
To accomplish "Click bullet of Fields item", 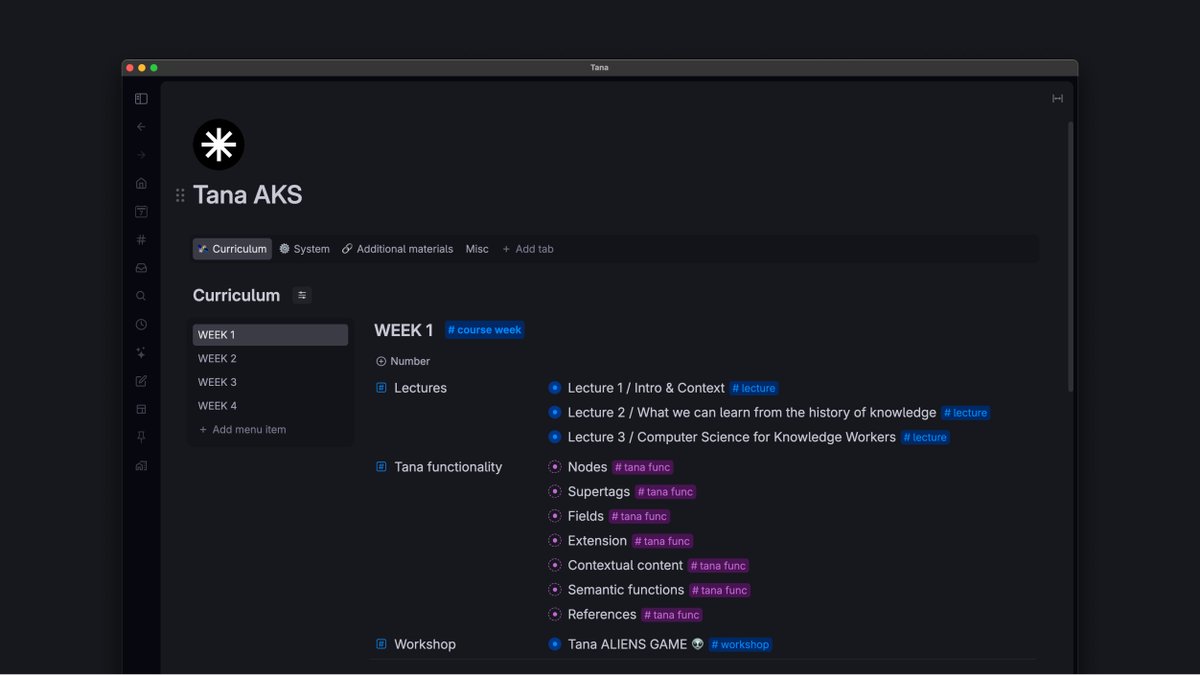I will click(x=555, y=516).
